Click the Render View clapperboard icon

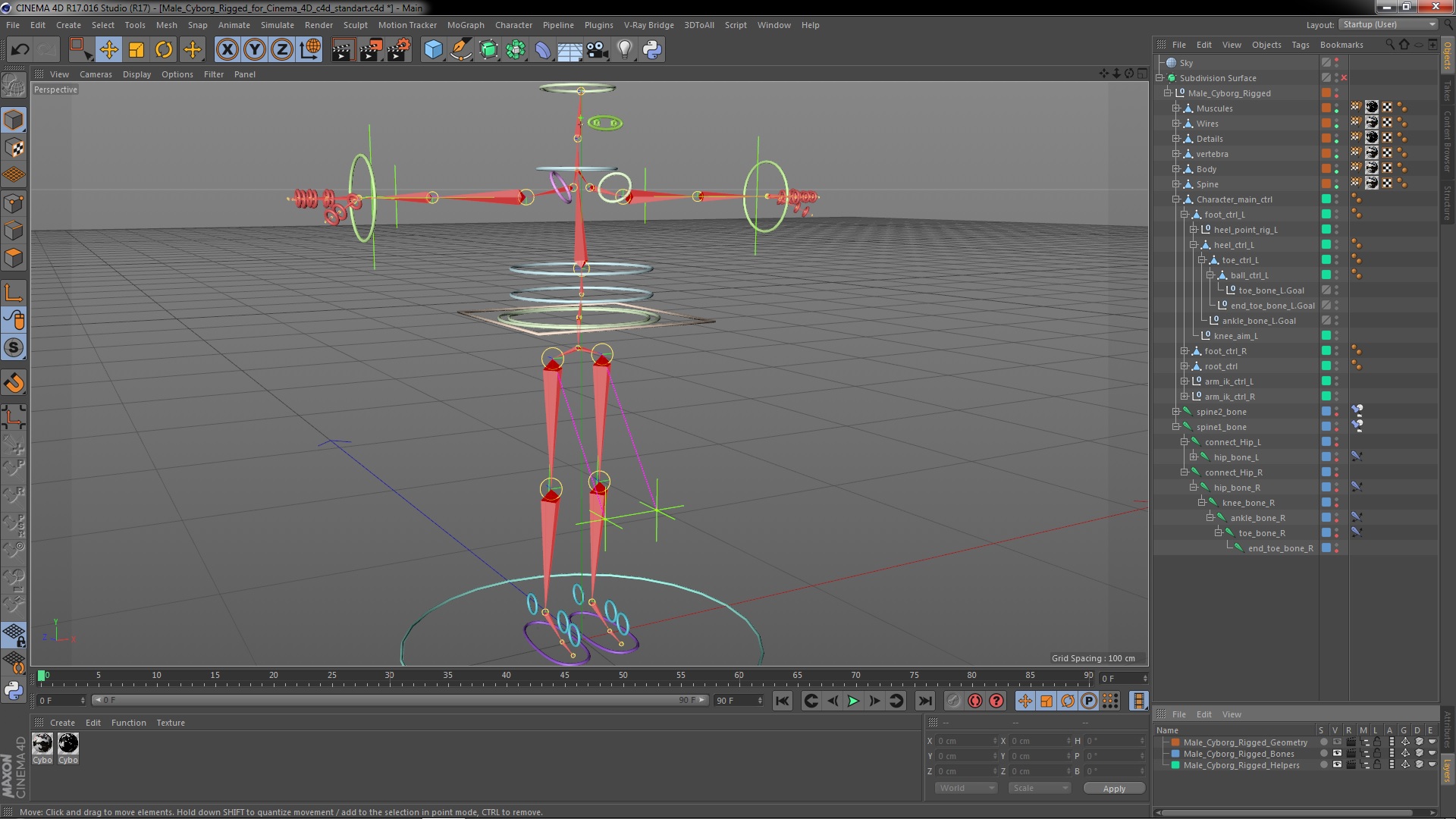click(343, 50)
